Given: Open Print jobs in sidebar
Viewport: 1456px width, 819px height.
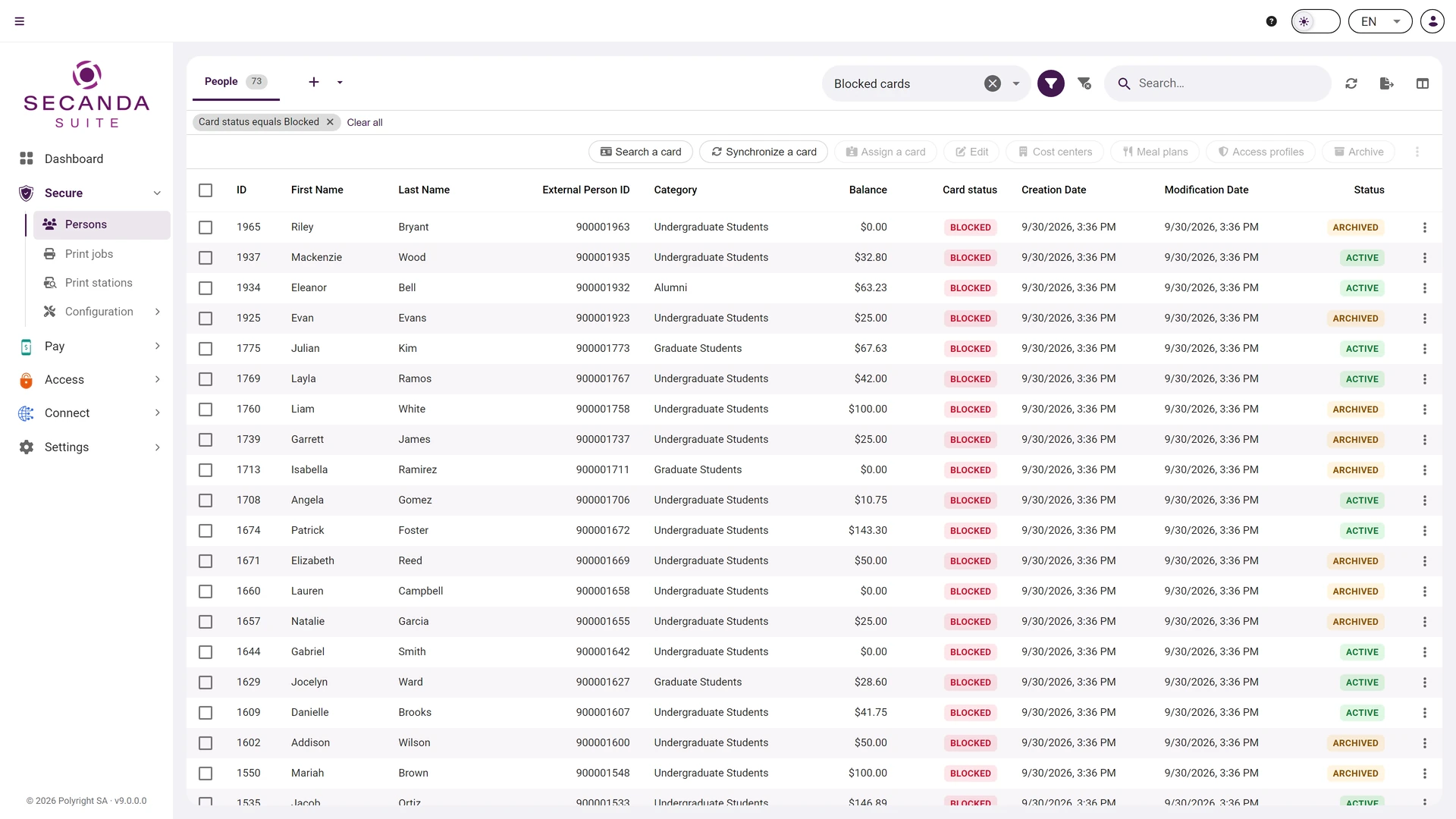Looking at the screenshot, I should click(x=89, y=254).
